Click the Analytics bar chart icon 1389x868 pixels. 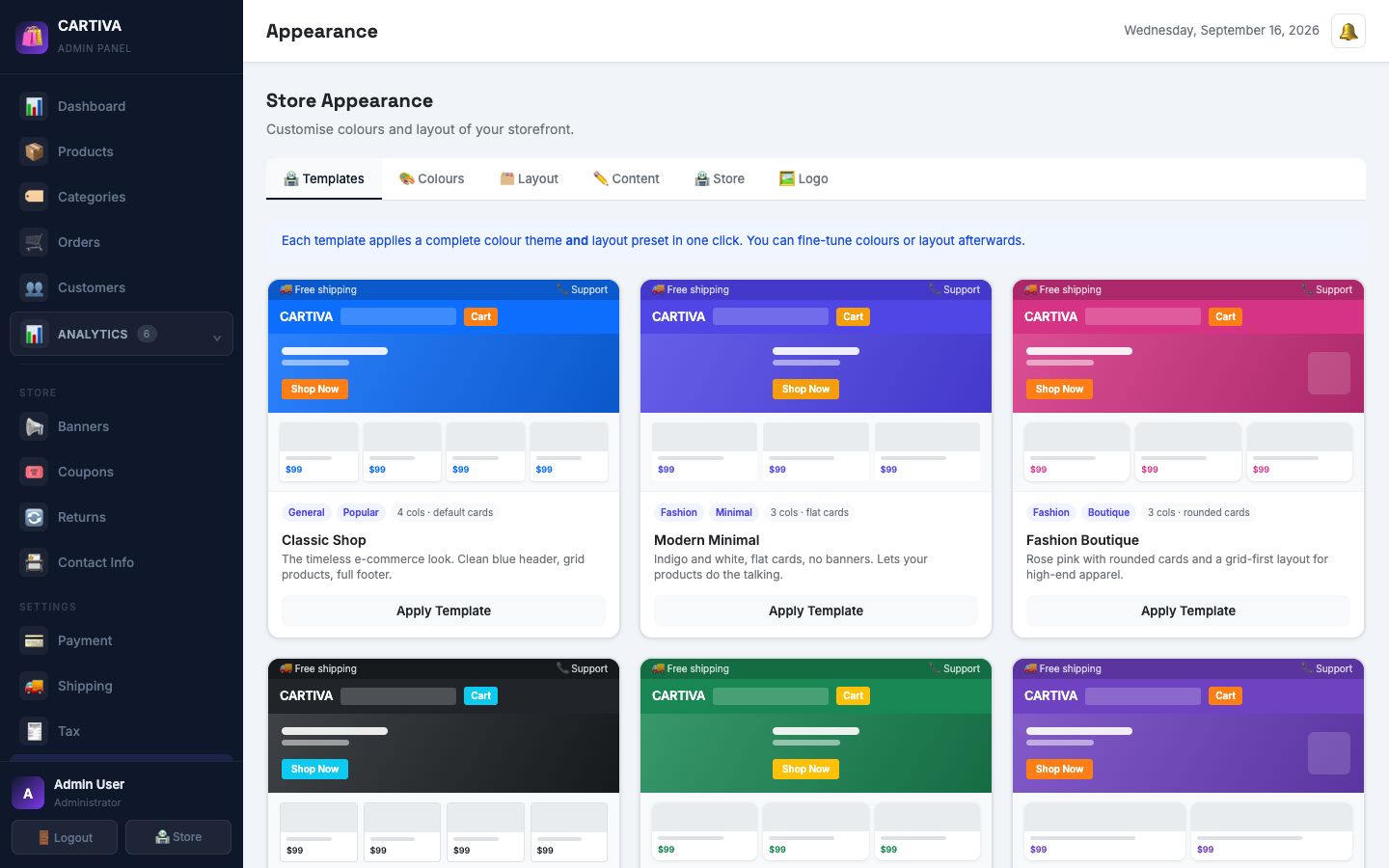point(34,334)
